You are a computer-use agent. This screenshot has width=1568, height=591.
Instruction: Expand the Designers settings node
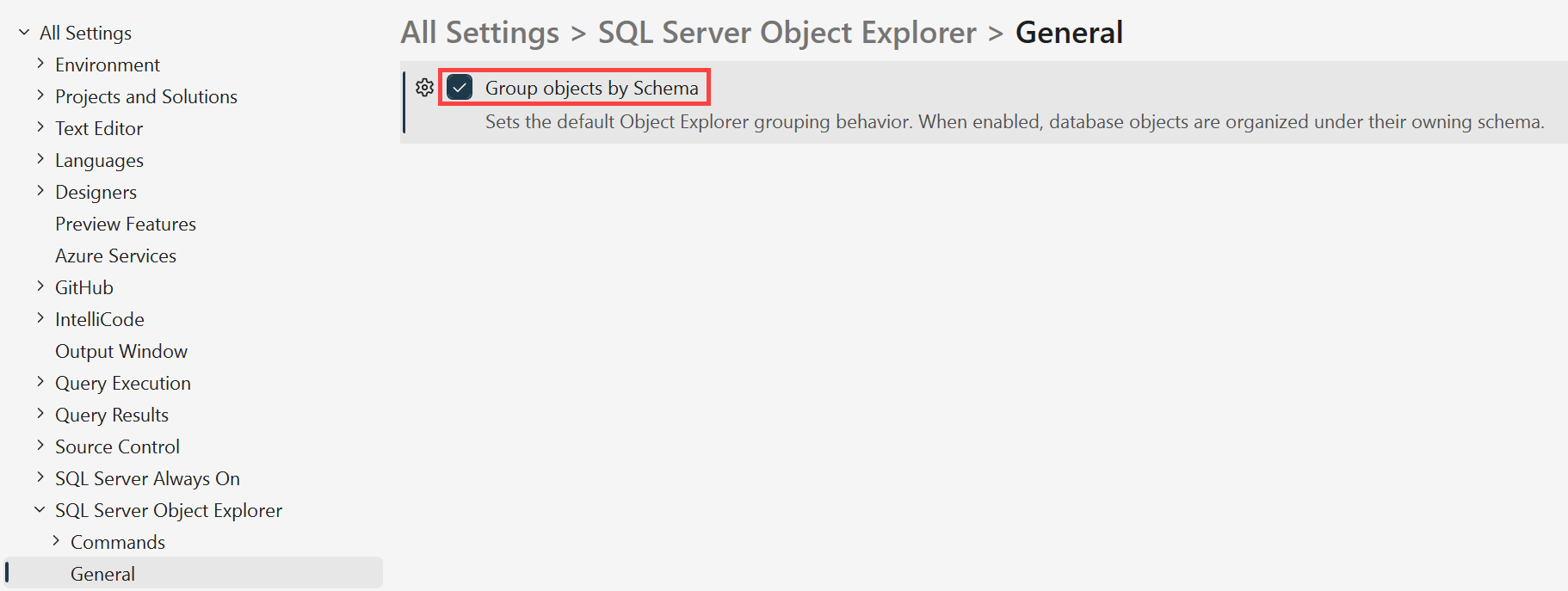coord(40,191)
